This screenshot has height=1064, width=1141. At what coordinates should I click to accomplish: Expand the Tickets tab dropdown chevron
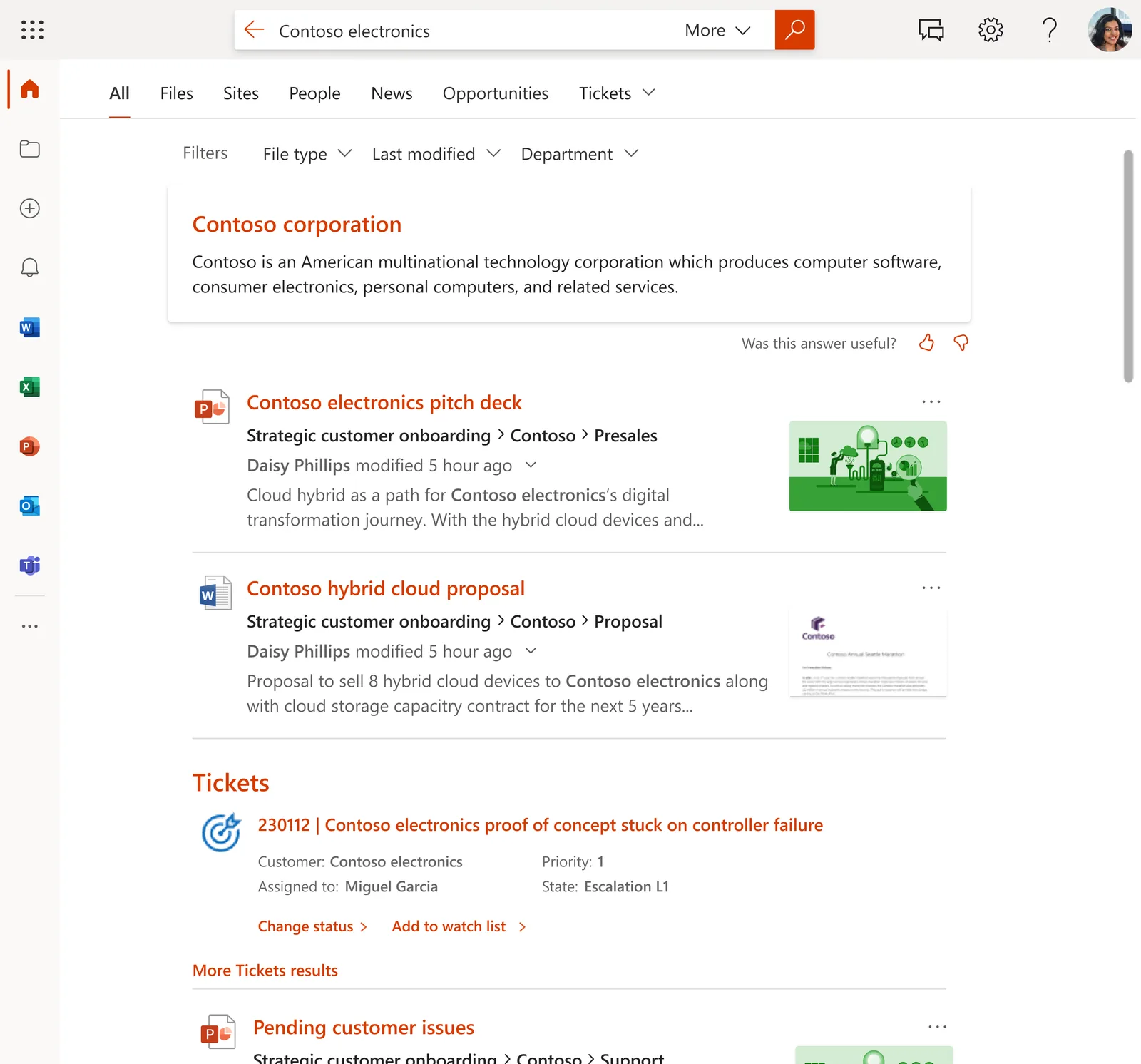click(x=648, y=93)
